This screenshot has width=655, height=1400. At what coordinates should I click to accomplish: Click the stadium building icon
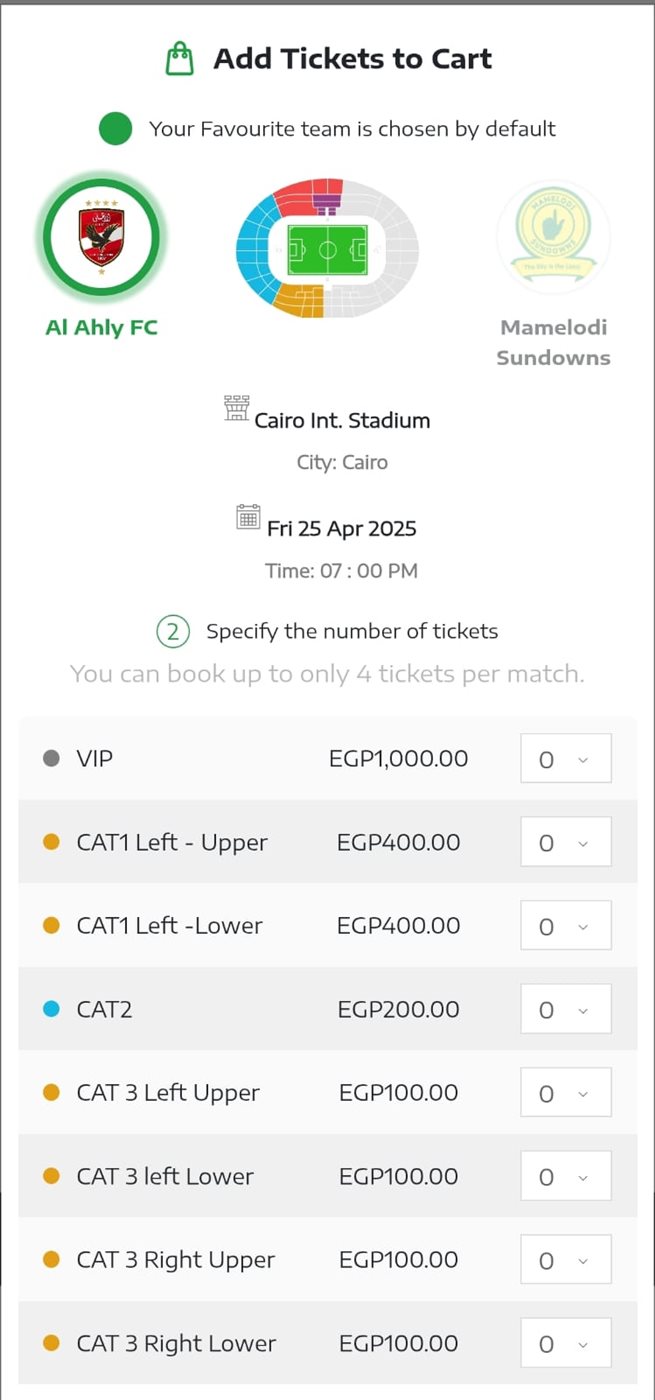click(236, 408)
